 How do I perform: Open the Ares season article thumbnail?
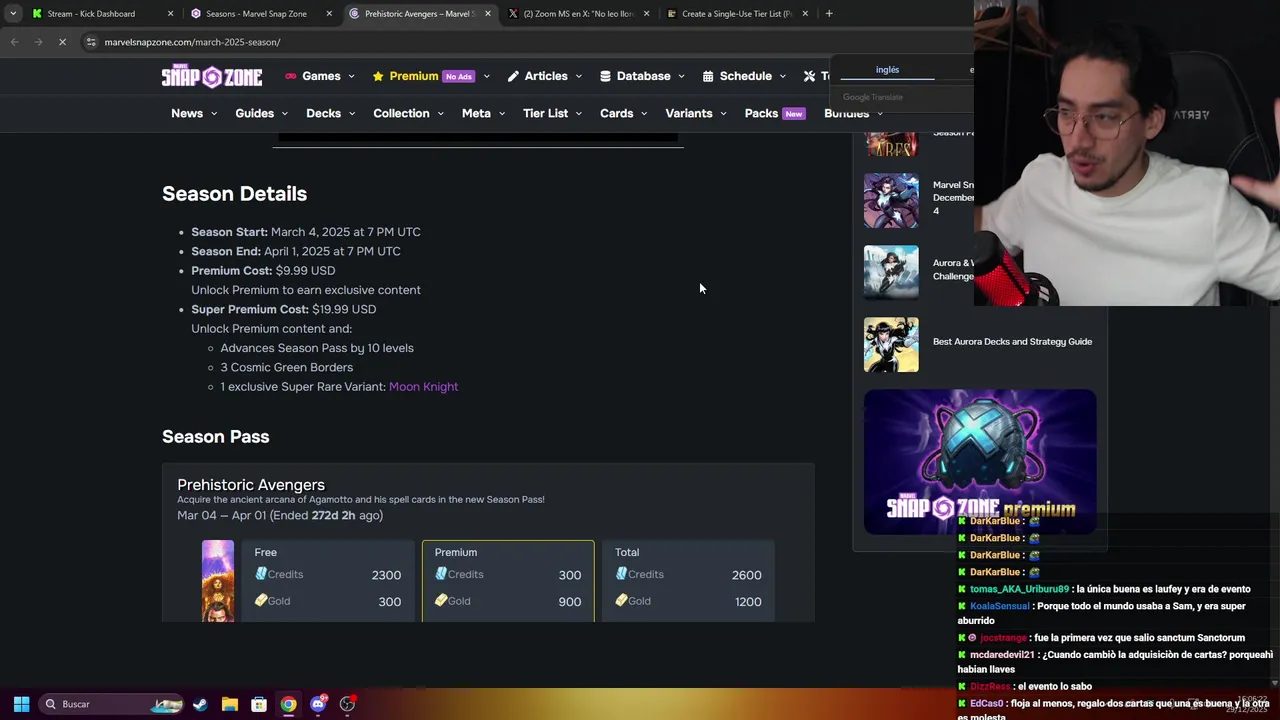coord(891,143)
